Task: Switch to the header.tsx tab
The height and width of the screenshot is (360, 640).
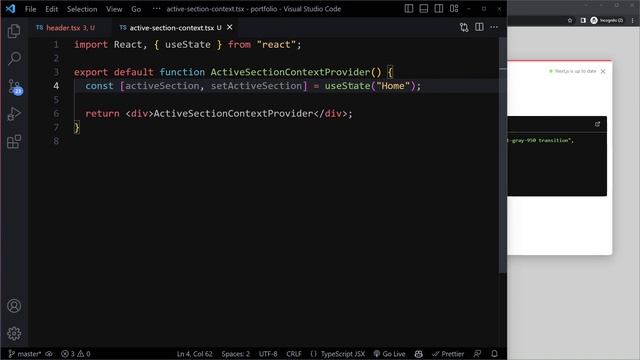Action: [65, 28]
